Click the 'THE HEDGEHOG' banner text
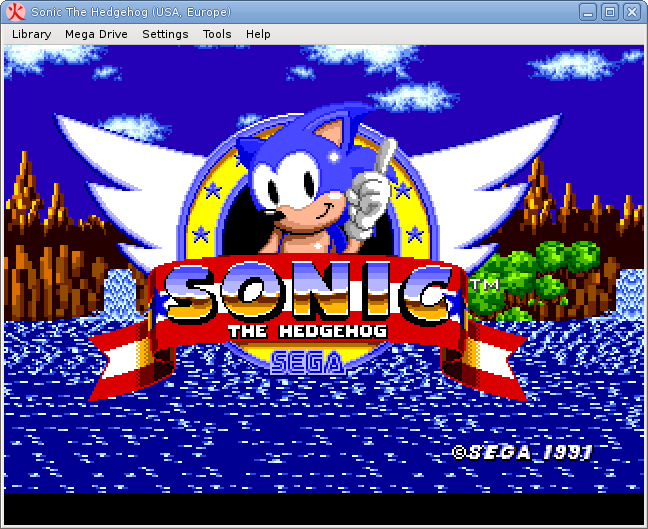Viewport: 648px width, 529px height. (x=308, y=331)
